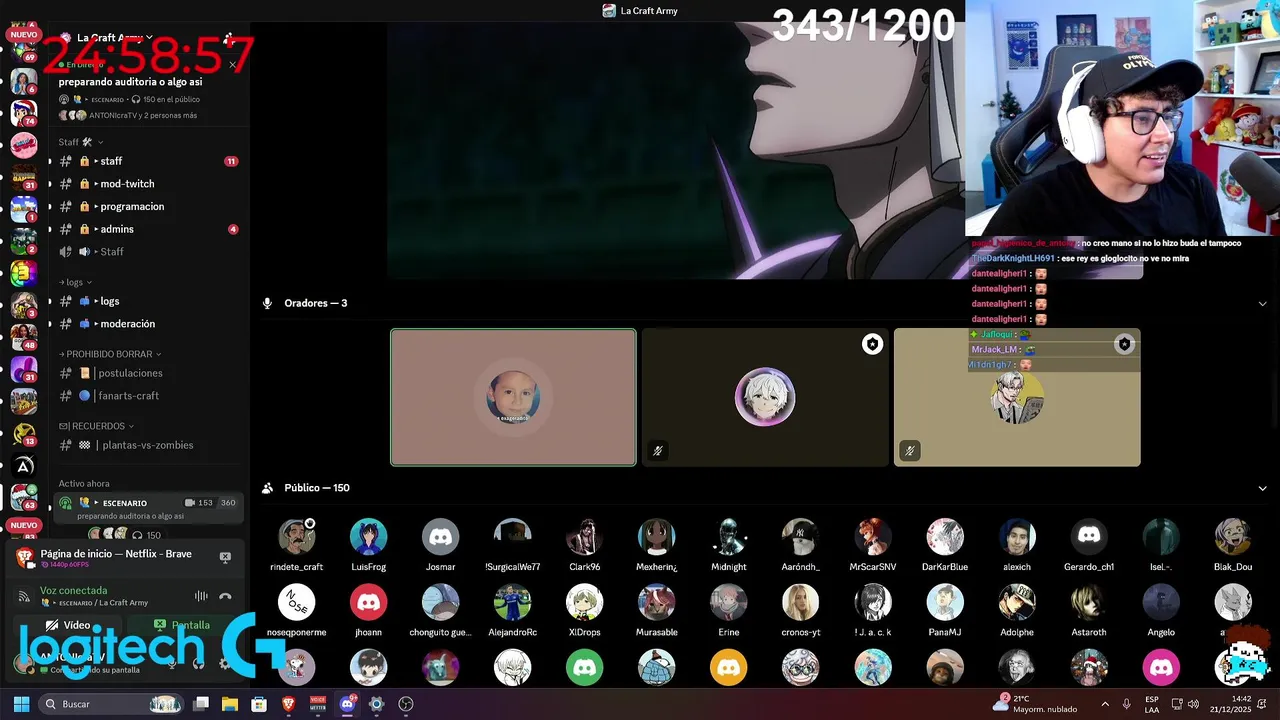This screenshot has height=720, width=1280.
Task: Show hidden system tray icons
Action: pyautogui.click(x=1105, y=704)
